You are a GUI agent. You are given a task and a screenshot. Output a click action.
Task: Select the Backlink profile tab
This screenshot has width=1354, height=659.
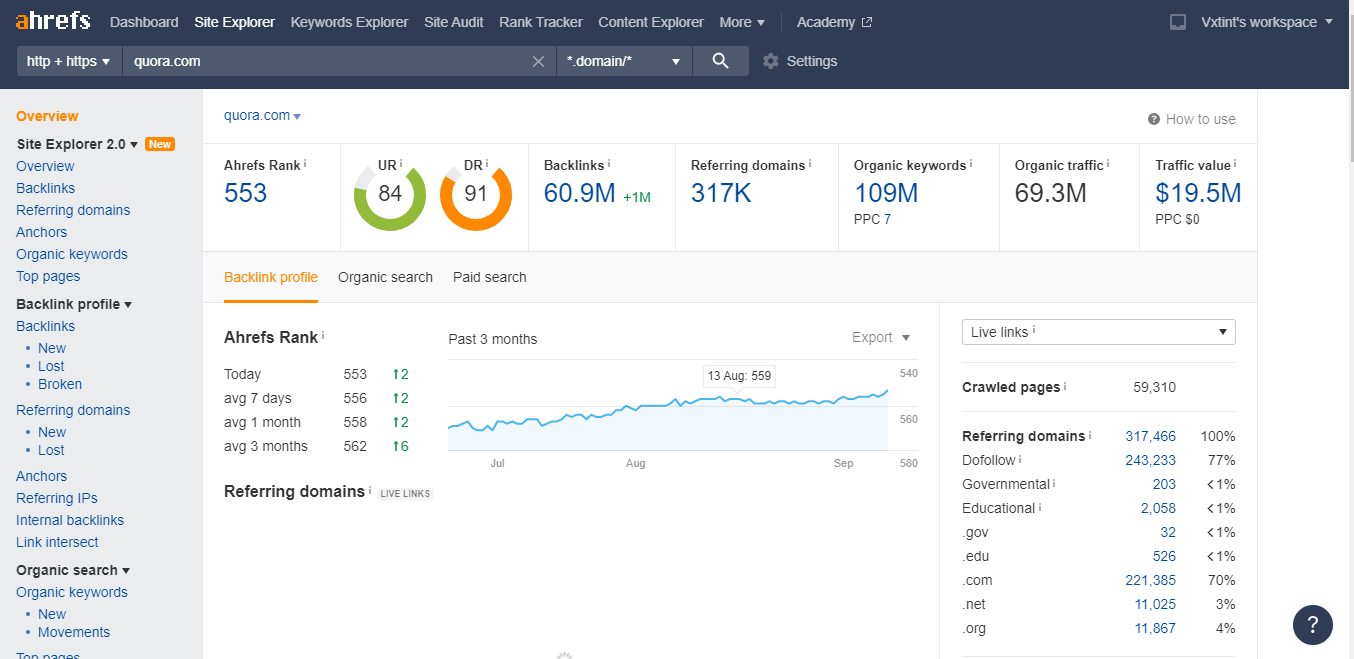(271, 277)
